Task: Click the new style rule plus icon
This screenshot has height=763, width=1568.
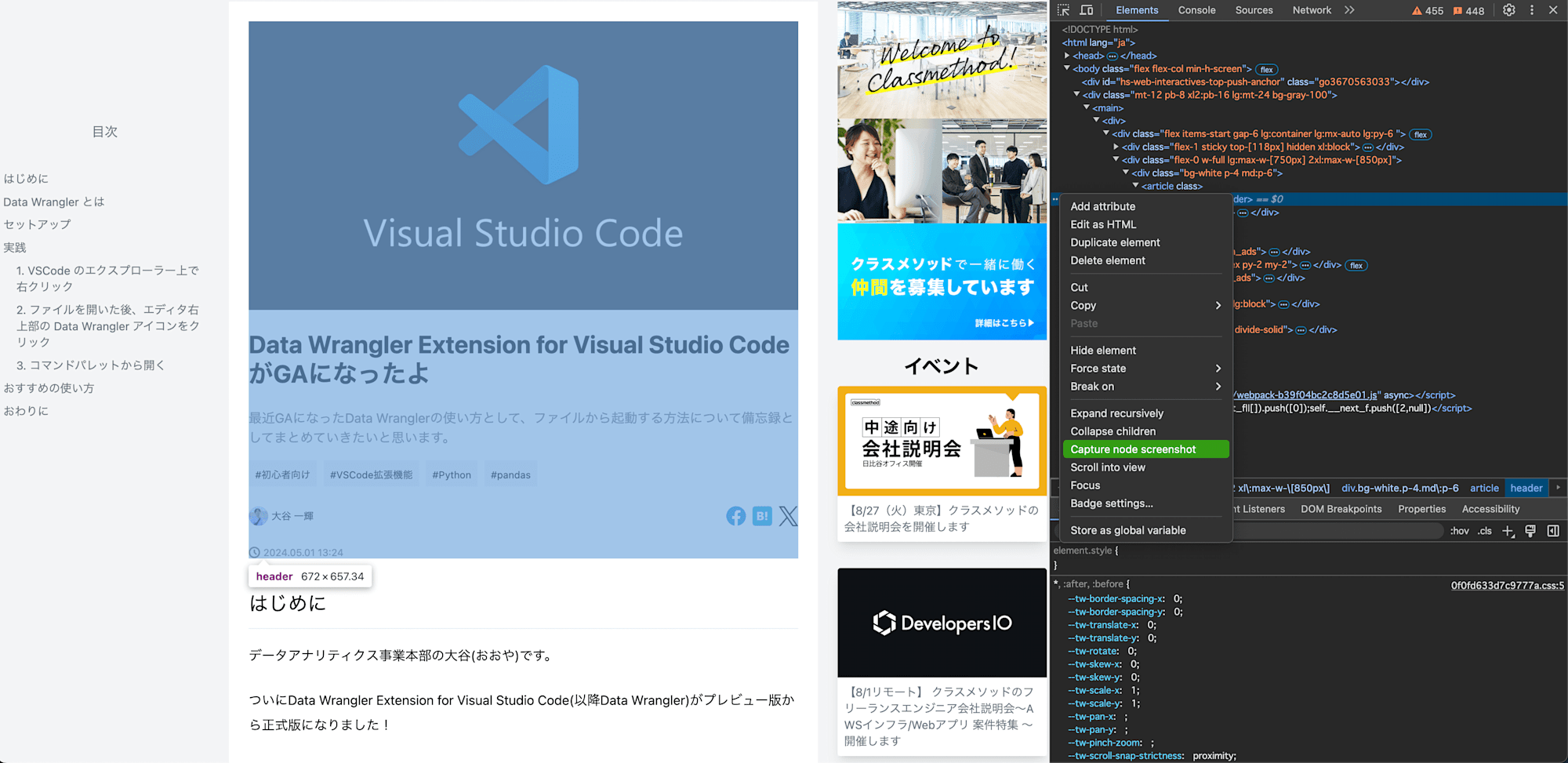Action: click(1508, 531)
